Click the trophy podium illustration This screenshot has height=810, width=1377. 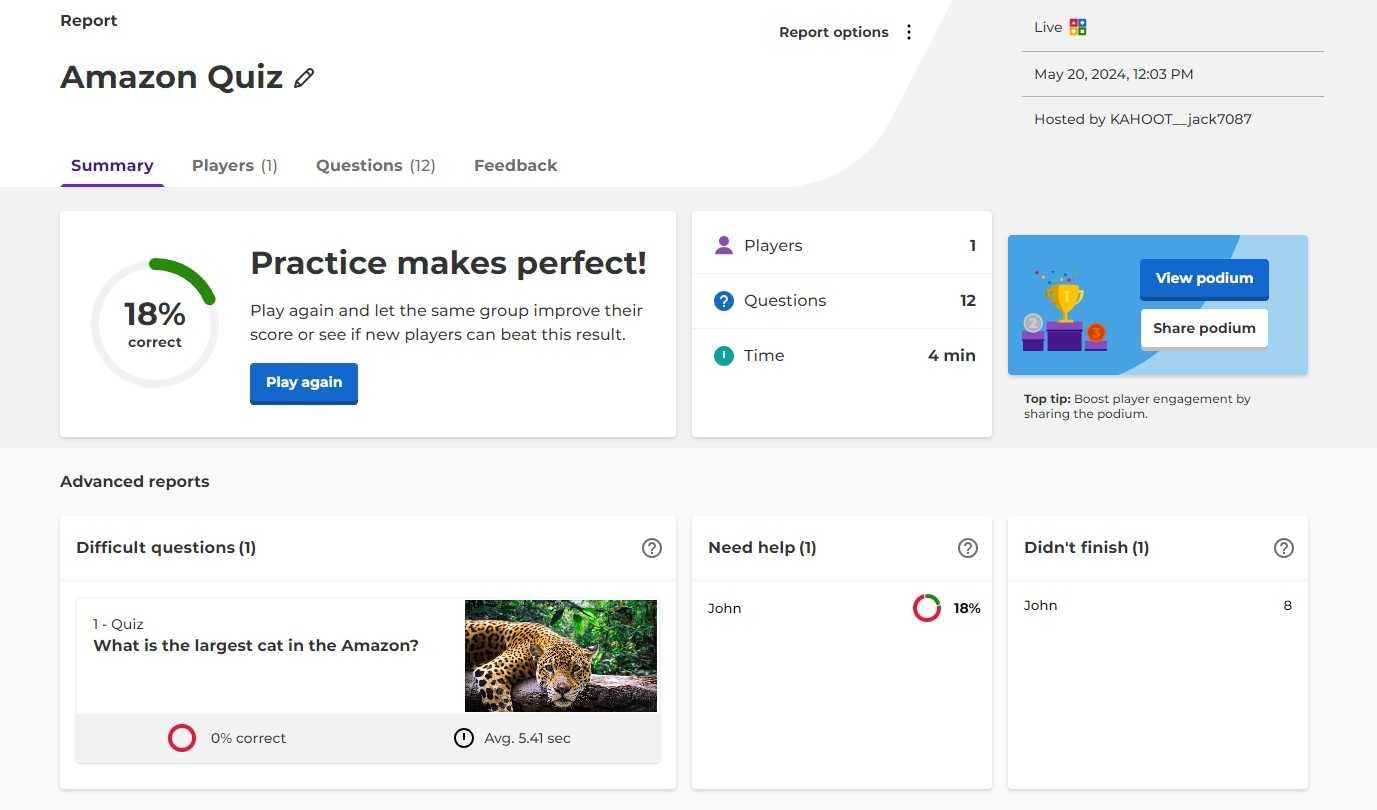(1065, 310)
